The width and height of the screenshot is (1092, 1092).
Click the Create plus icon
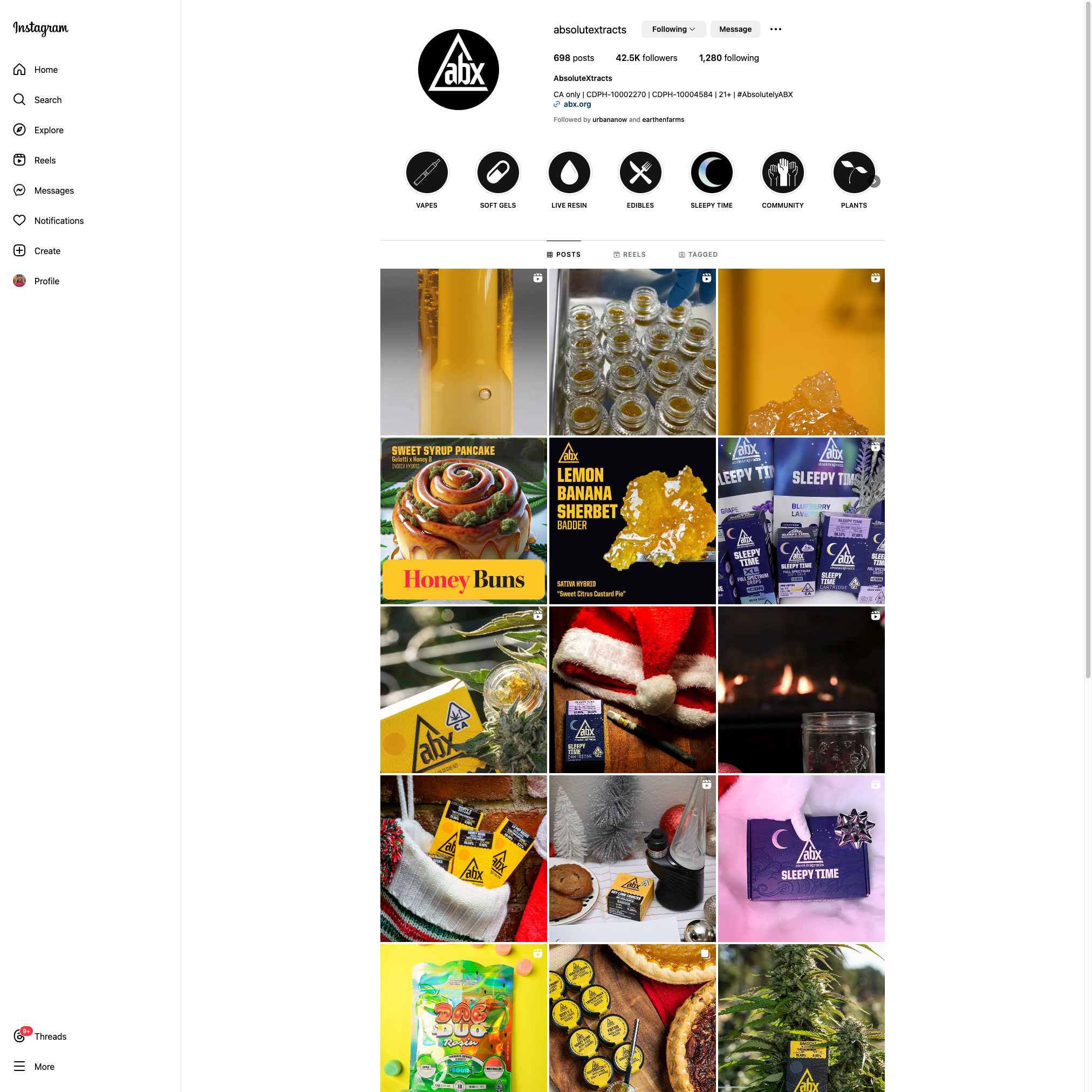(19, 251)
